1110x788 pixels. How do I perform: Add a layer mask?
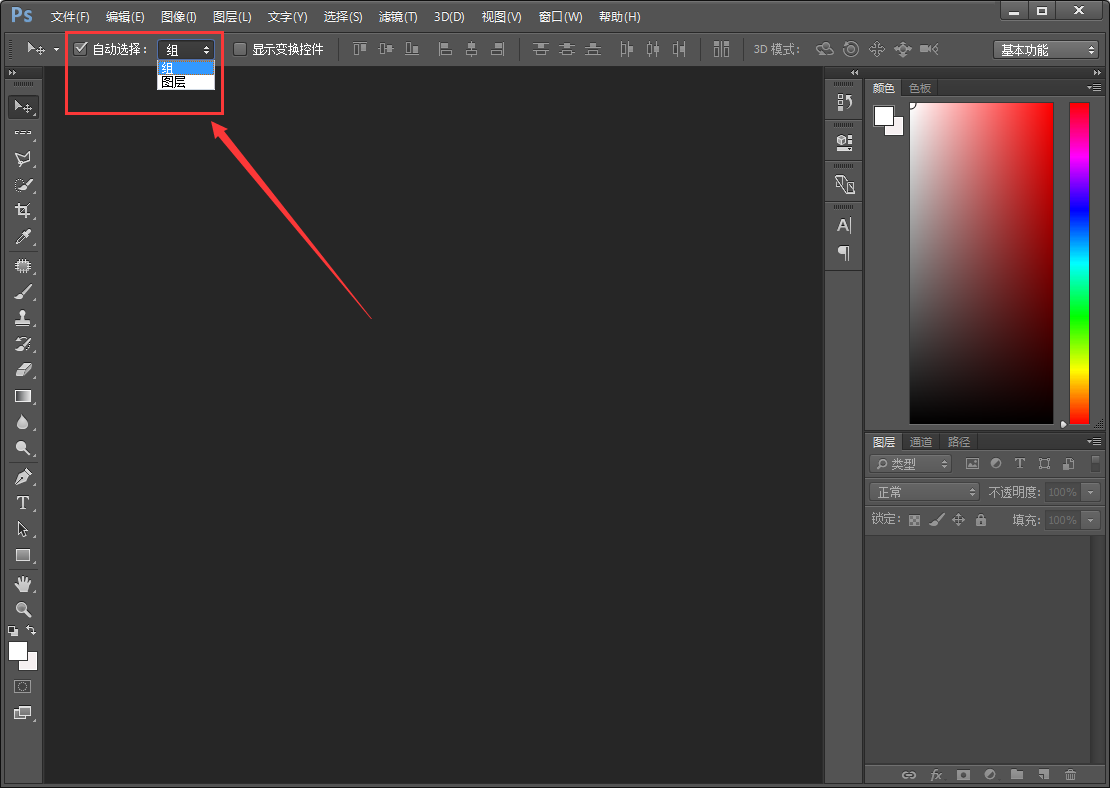point(963,774)
